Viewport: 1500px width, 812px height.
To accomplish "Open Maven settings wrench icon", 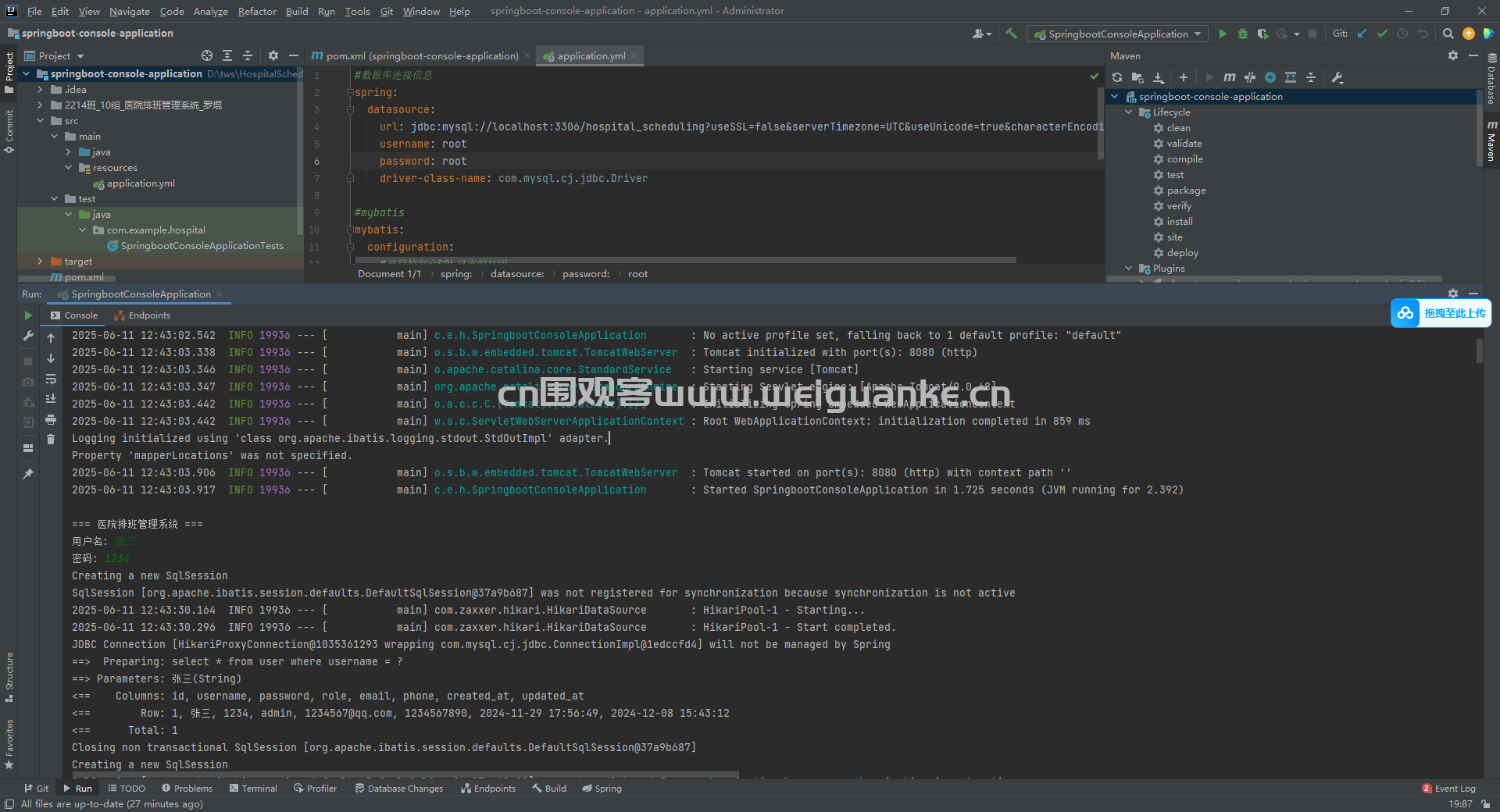I will pyautogui.click(x=1337, y=77).
